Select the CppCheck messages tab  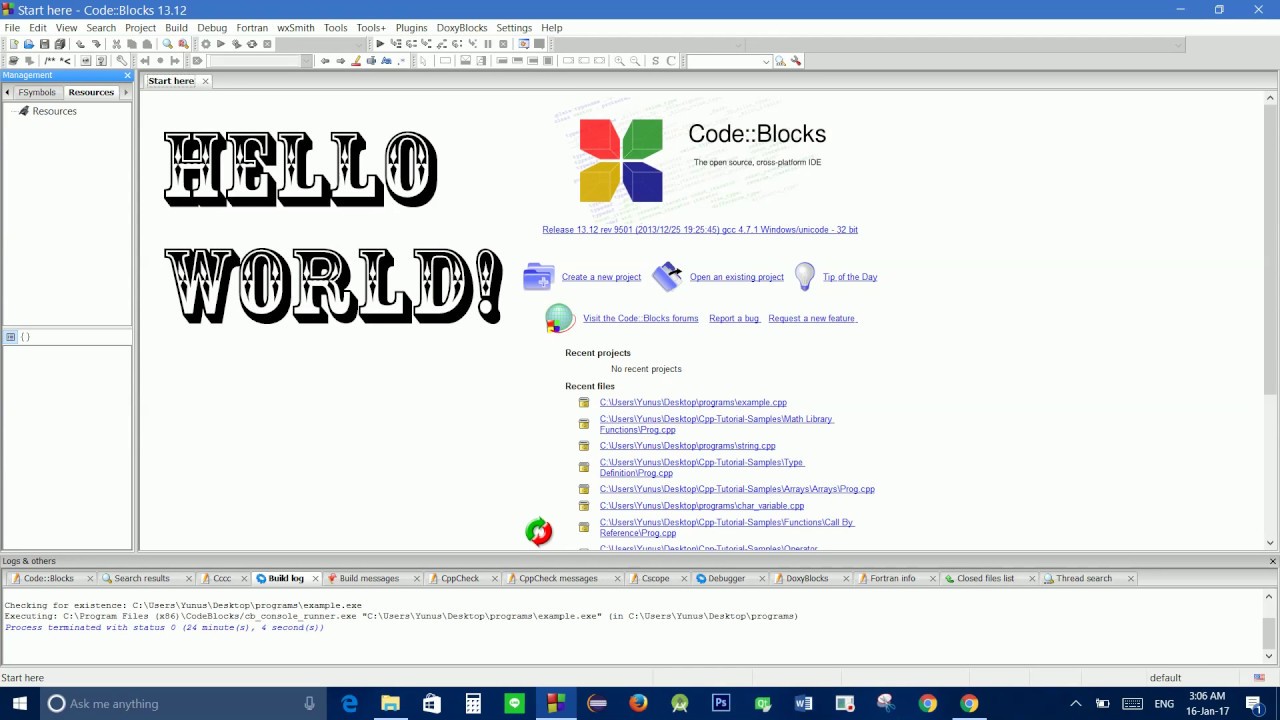tap(557, 578)
